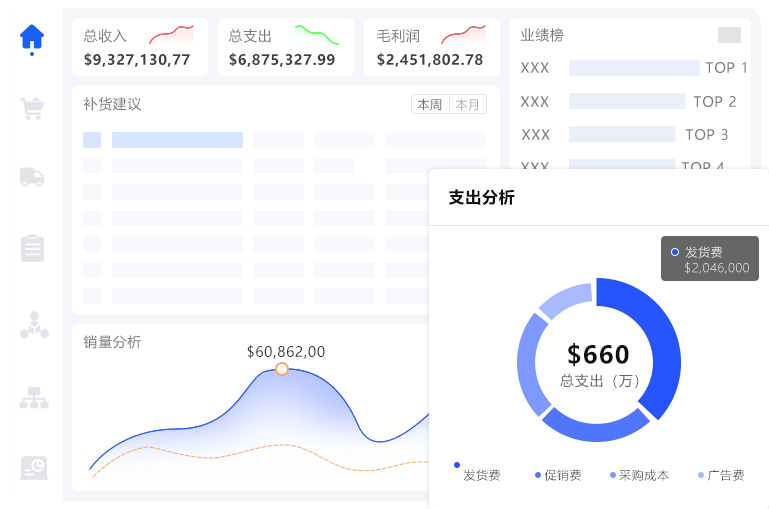
Task: Open the Home dashboard icon in sidebar
Action: click(x=32, y=37)
